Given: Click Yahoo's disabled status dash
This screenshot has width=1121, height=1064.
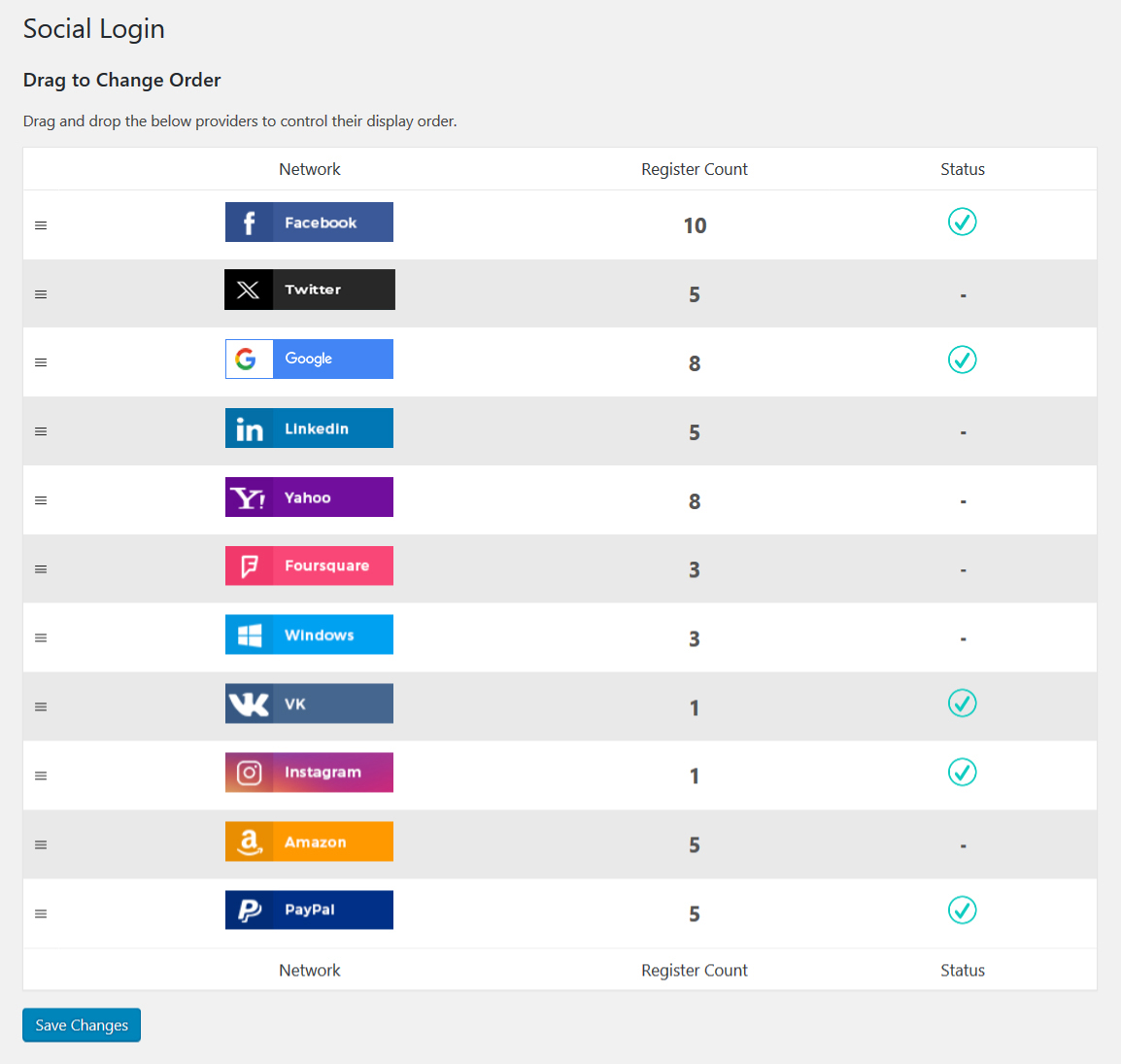Looking at the screenshot, I should 963,502.
